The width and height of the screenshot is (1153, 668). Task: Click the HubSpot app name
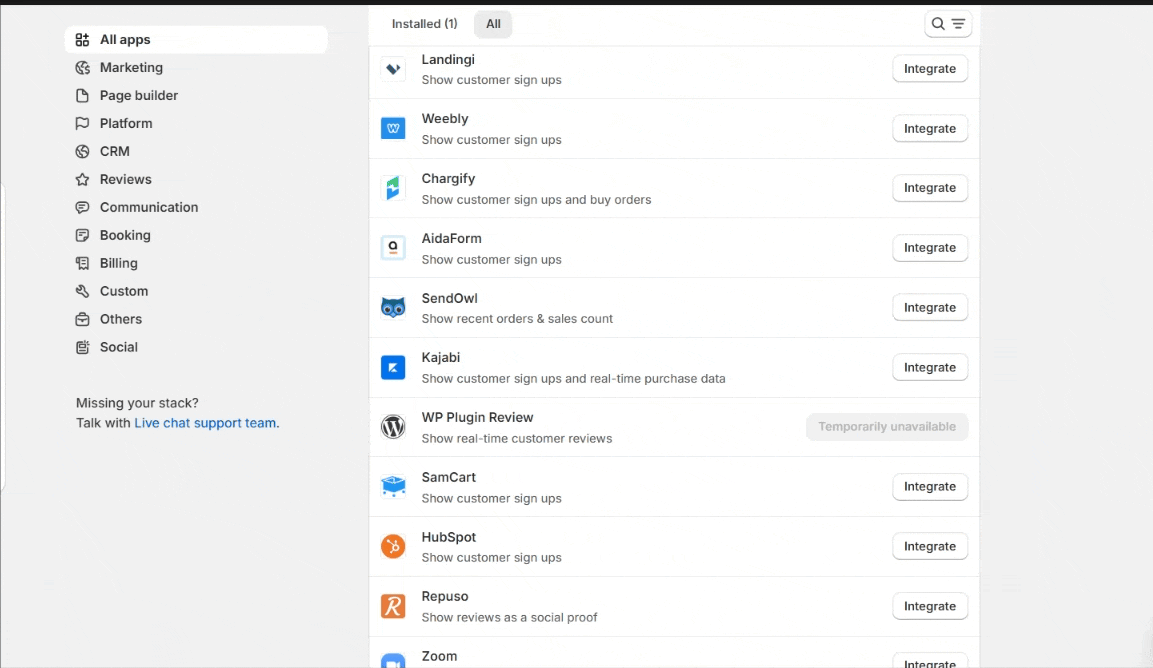pos(449,537)
